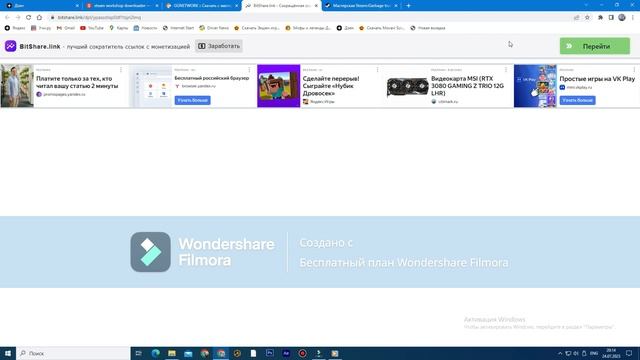Launch Microsoft Edge from the taskbar

coord(156,353)
